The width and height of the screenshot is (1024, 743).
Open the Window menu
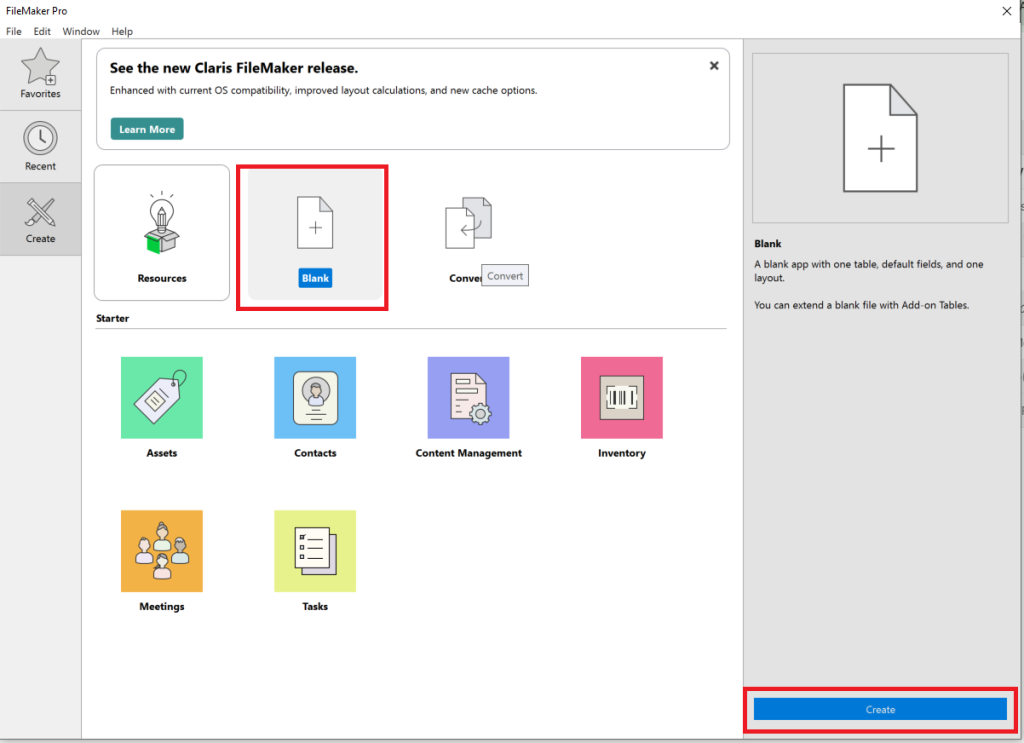click(x=81, y=31)
